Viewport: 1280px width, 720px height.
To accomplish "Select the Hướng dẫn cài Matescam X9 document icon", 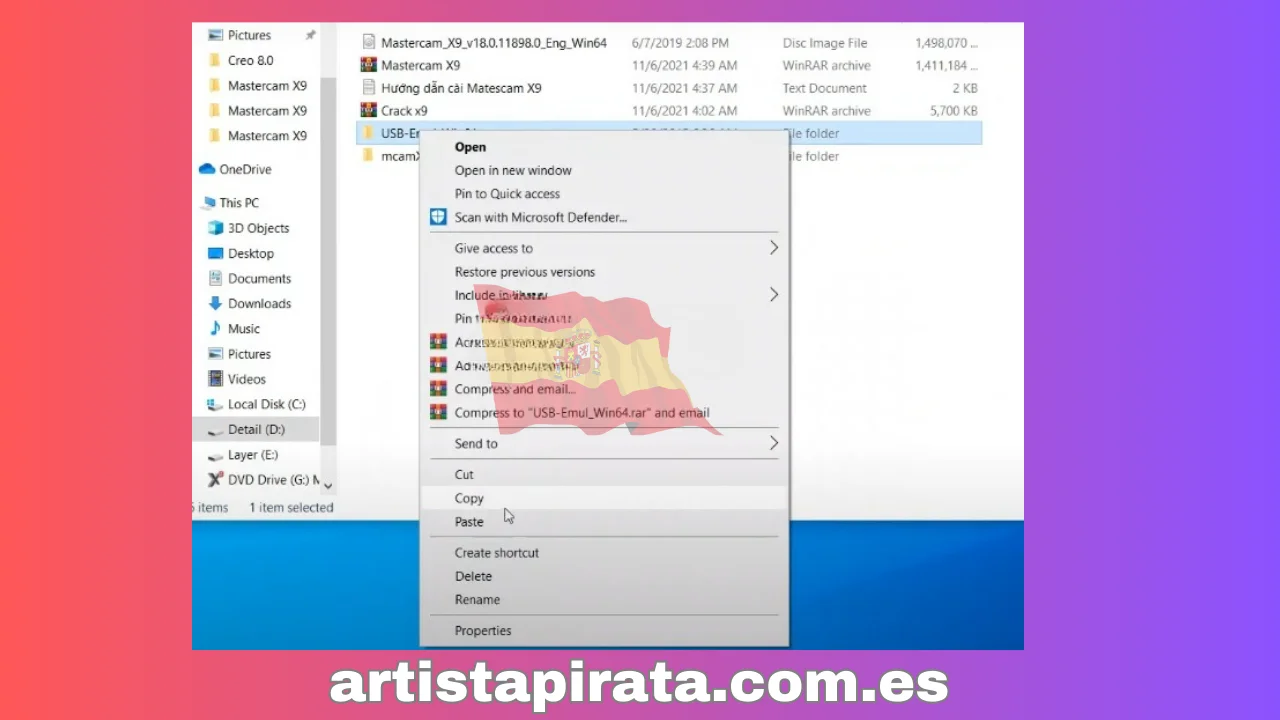I will pos(368,88).
